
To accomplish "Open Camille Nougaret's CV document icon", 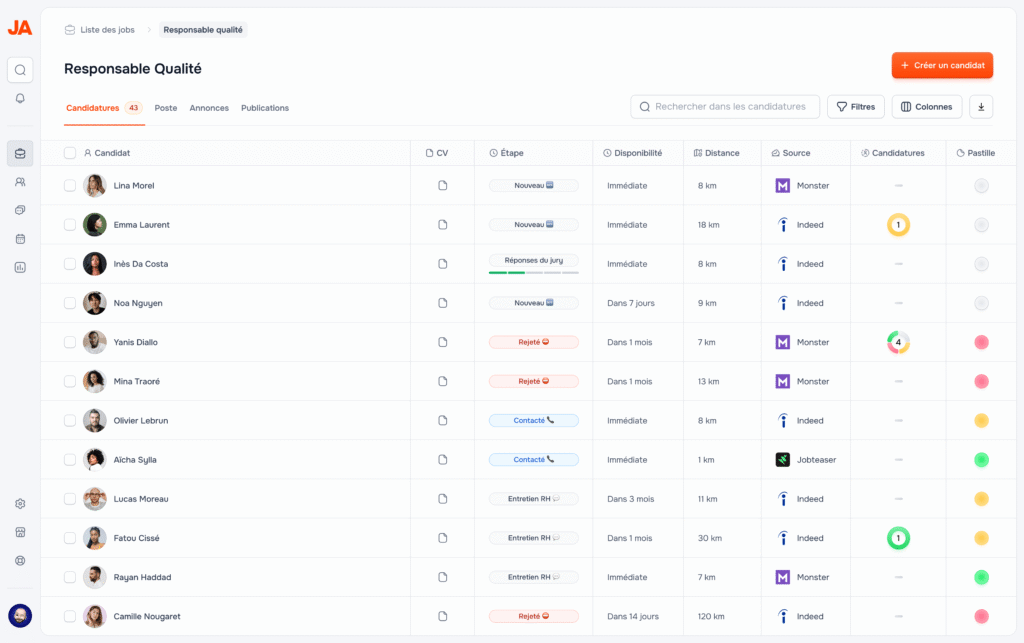I will 443,616.
